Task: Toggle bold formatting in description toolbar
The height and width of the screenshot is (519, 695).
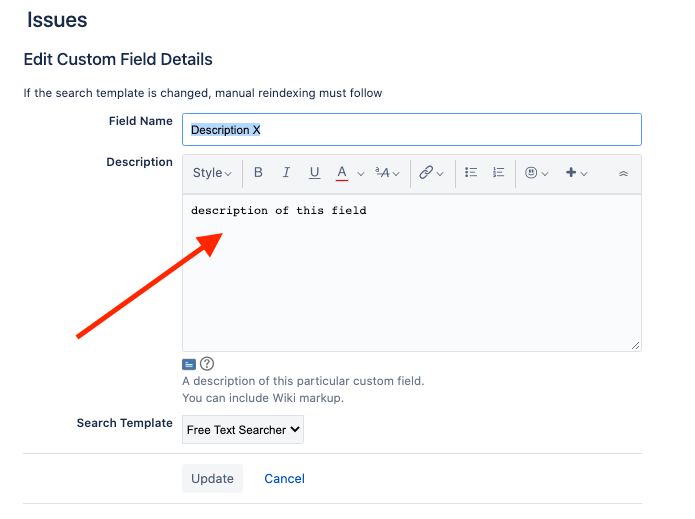Action: [258, 172]
